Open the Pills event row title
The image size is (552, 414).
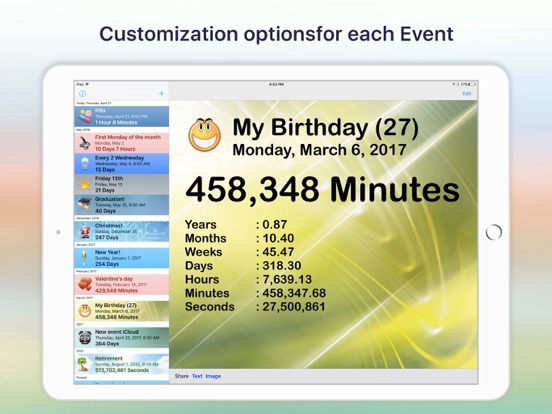(100, 111)
